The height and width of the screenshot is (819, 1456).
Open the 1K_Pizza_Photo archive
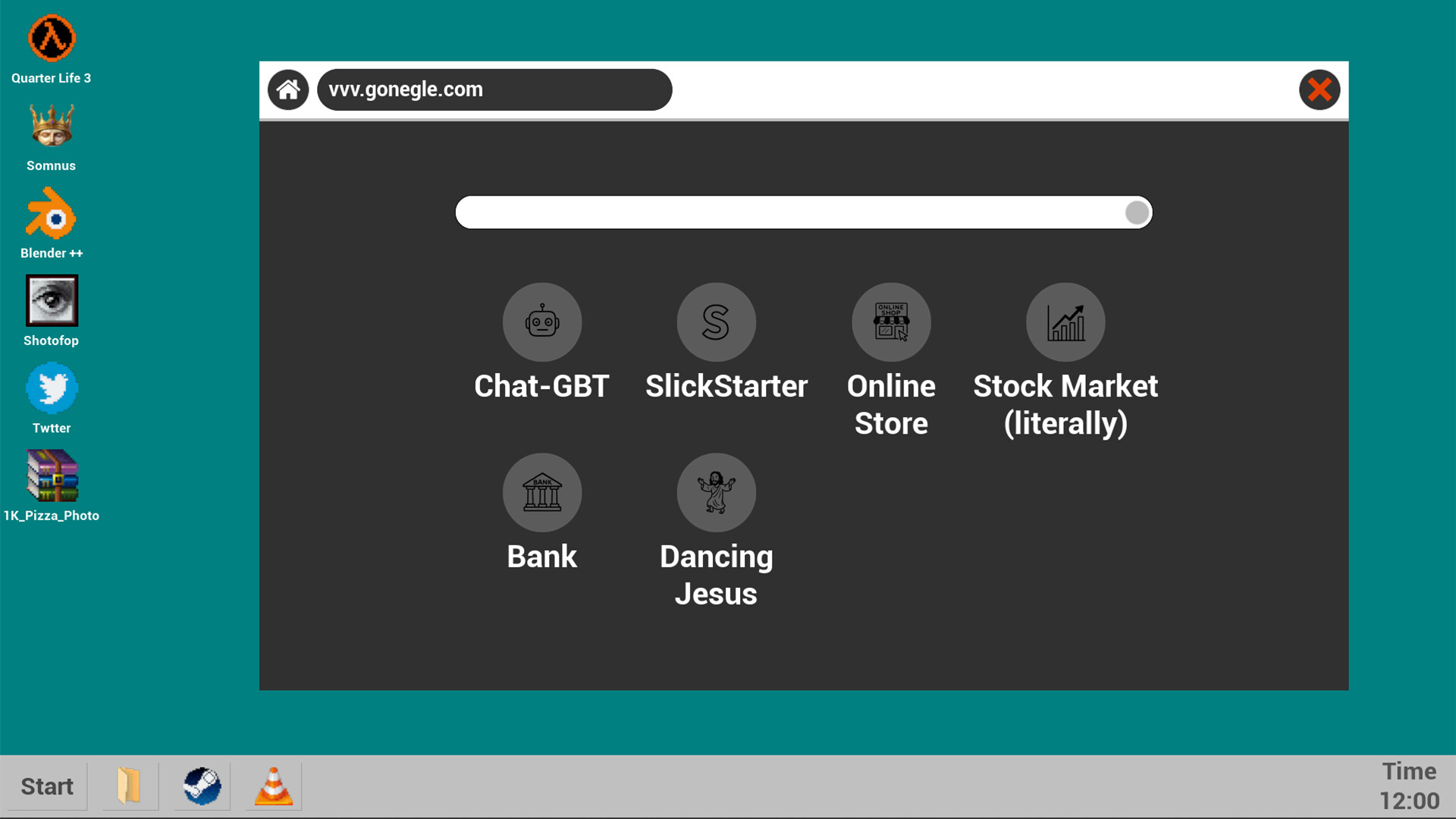(51, 477)
